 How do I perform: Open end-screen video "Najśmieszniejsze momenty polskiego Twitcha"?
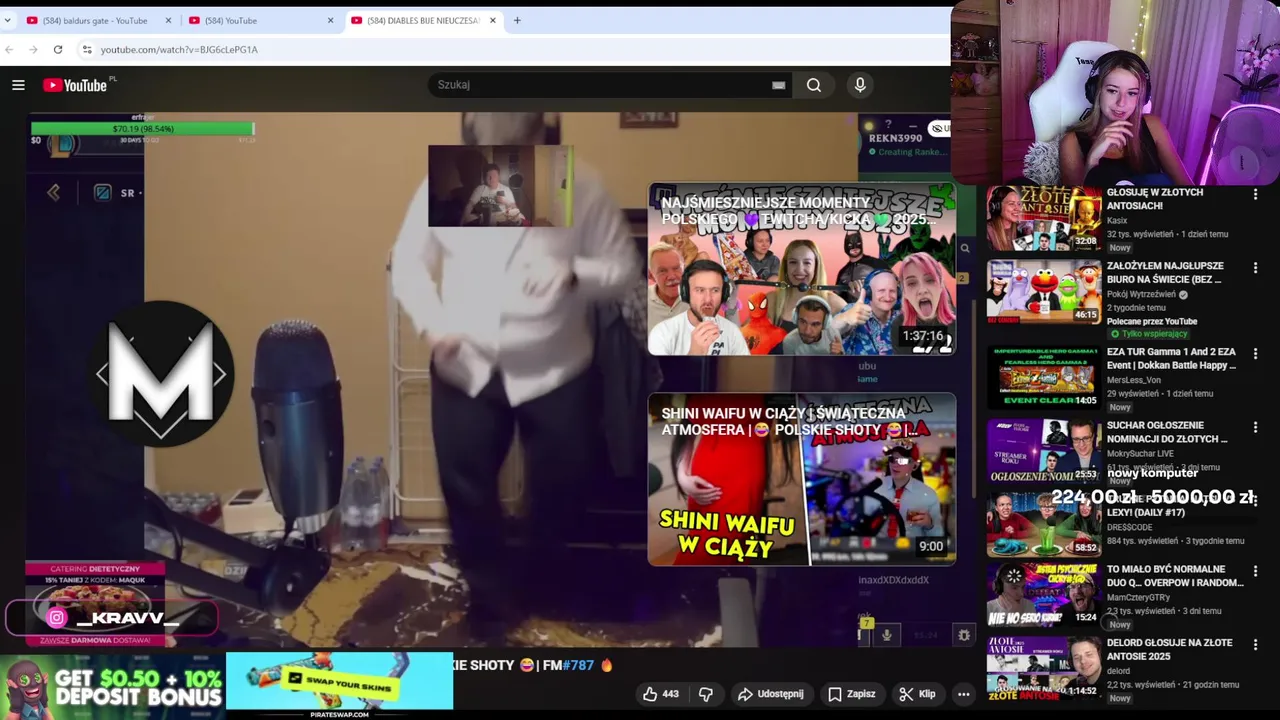click(802, 269)
